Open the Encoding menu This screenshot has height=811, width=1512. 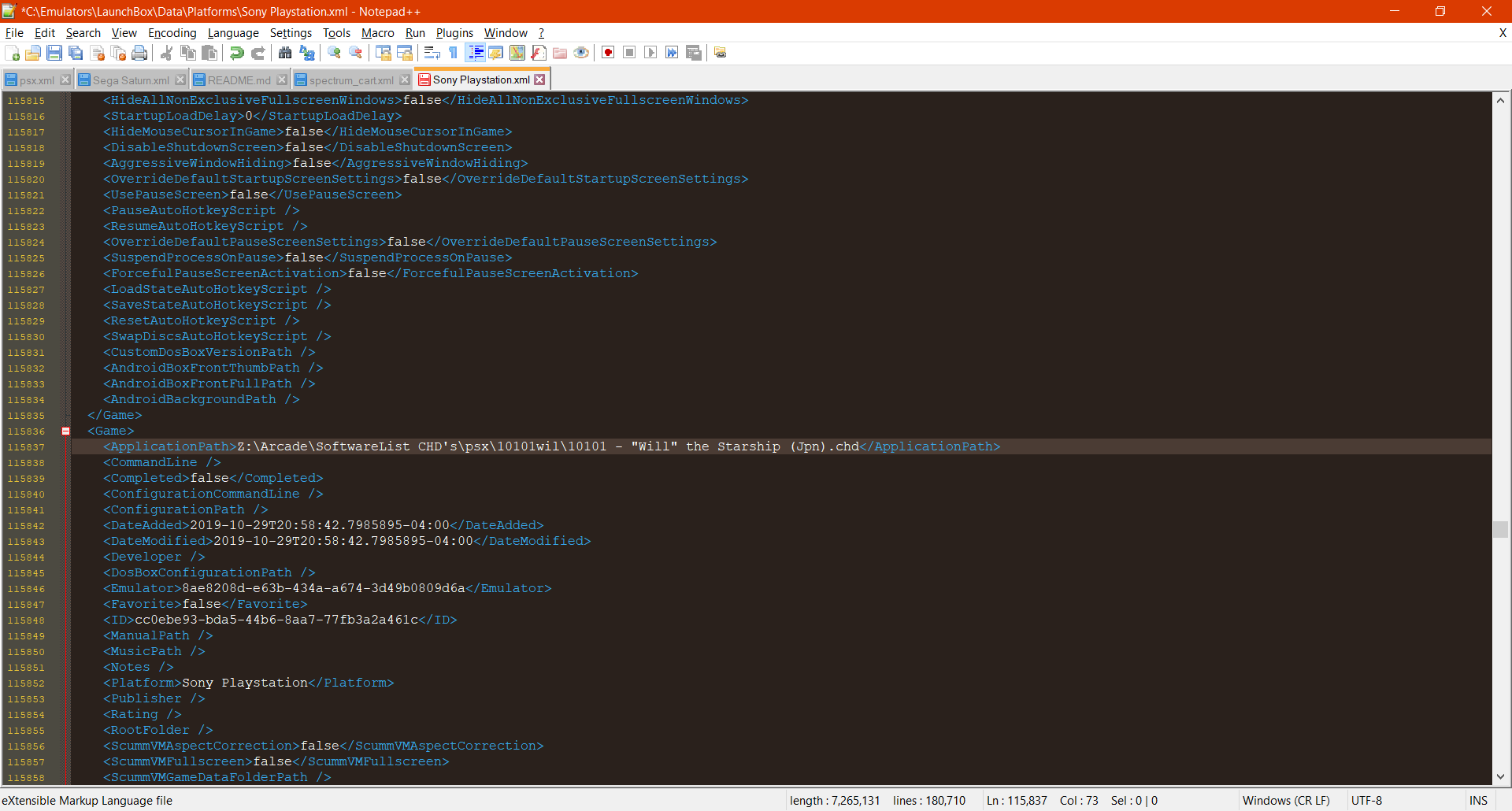coord(172,33)
